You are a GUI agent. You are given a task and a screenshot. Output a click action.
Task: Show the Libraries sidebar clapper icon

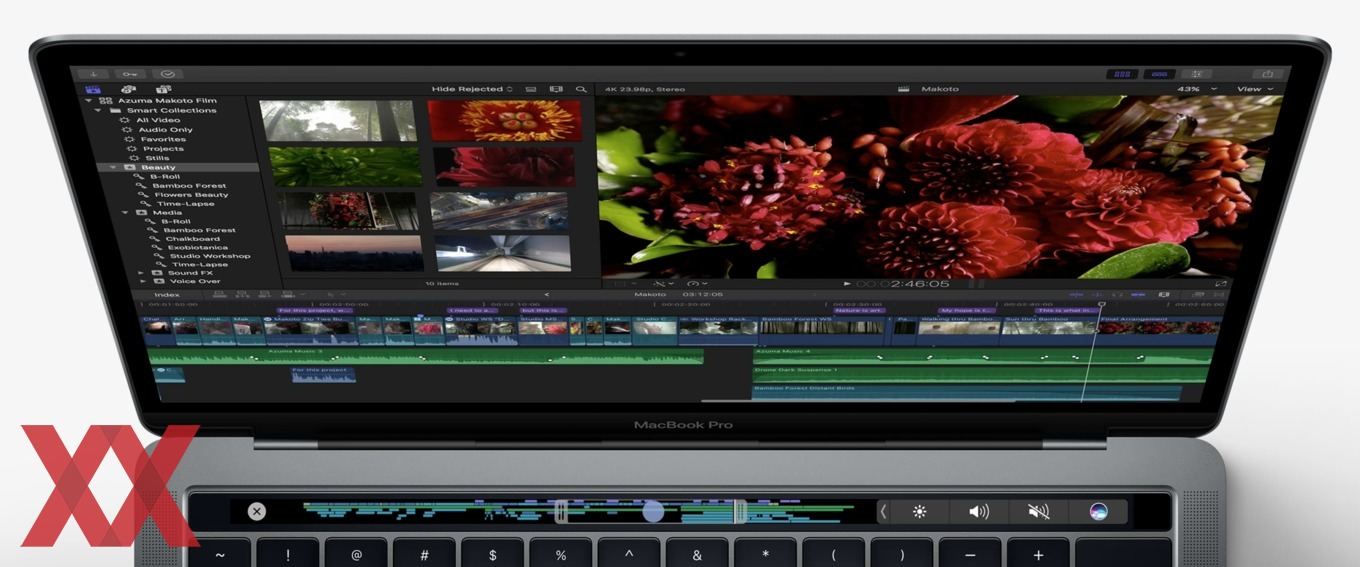(x=94, y=89)
